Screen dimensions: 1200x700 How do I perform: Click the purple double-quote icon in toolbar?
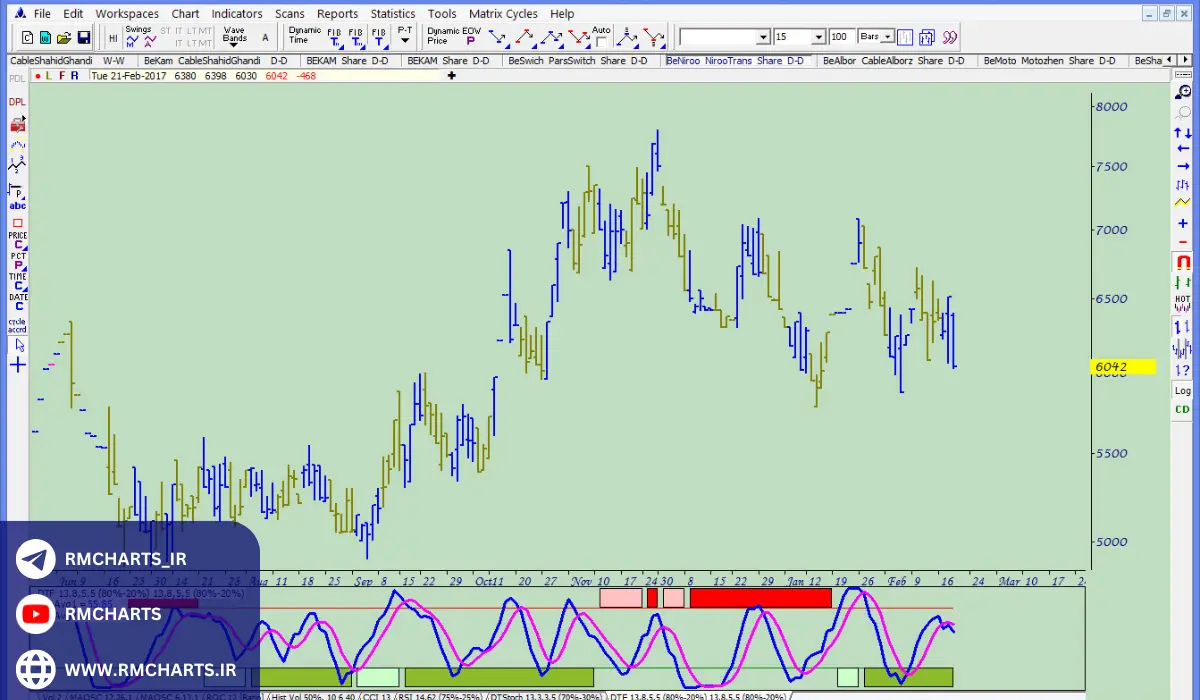(949, 37)
